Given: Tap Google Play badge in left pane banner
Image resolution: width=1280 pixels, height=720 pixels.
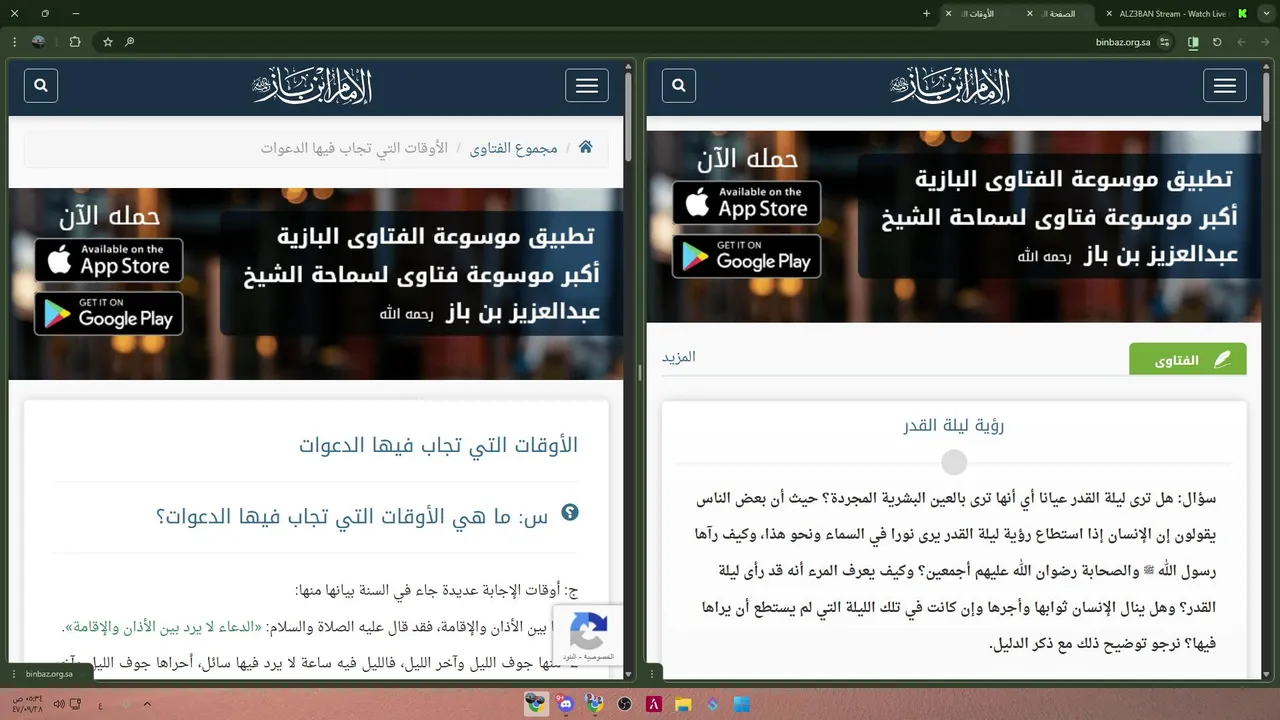Looking at the screenshot, I should pyautogui.click(x=109, y=313).
